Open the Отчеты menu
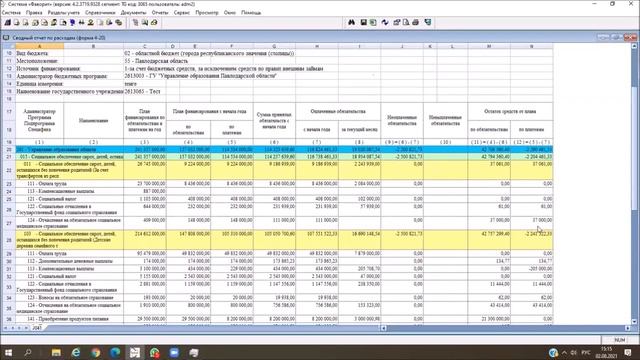The width and height of the screenshot is (640, 360). coord(160,13)
